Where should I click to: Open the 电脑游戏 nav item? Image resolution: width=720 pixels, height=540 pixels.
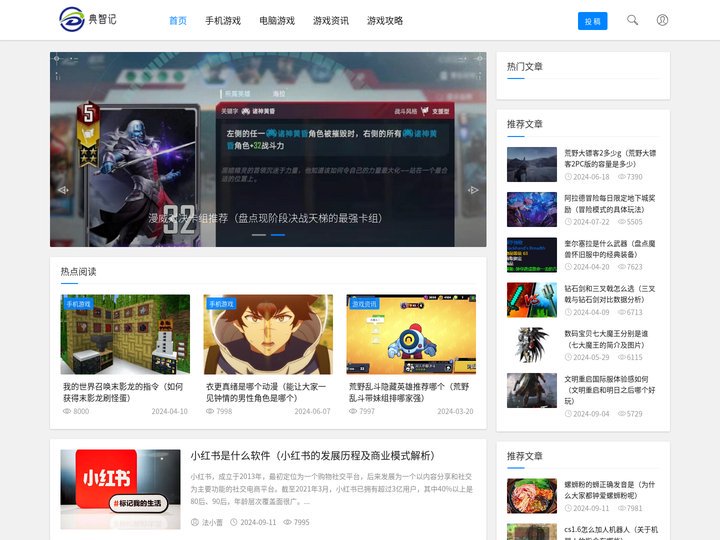click(277, 21)
